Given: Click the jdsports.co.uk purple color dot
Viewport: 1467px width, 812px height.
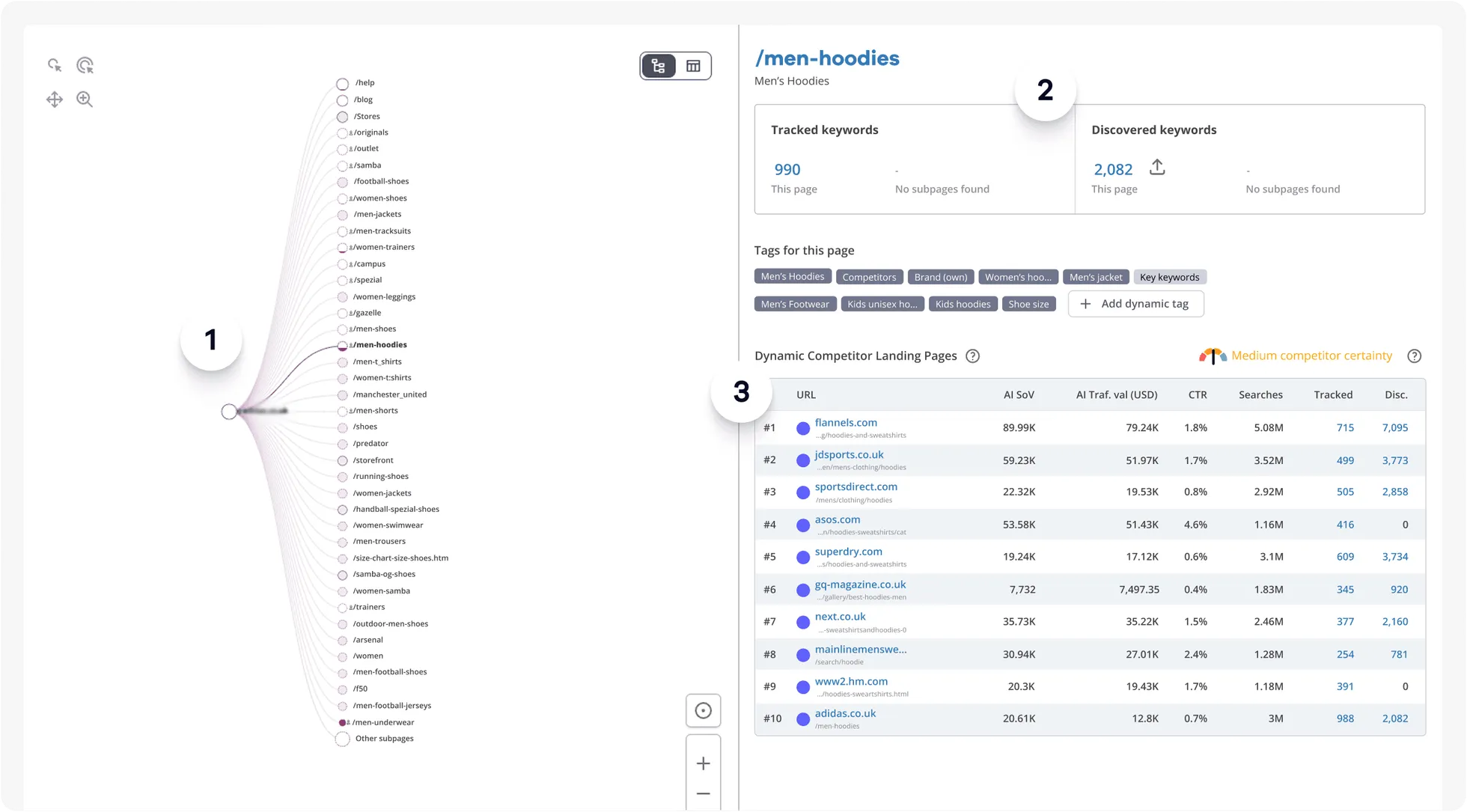Looking at the screenshot, I should point(803,460).
